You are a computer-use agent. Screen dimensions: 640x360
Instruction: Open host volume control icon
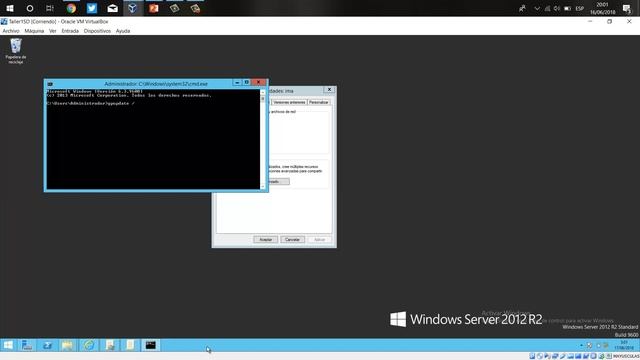557,8
